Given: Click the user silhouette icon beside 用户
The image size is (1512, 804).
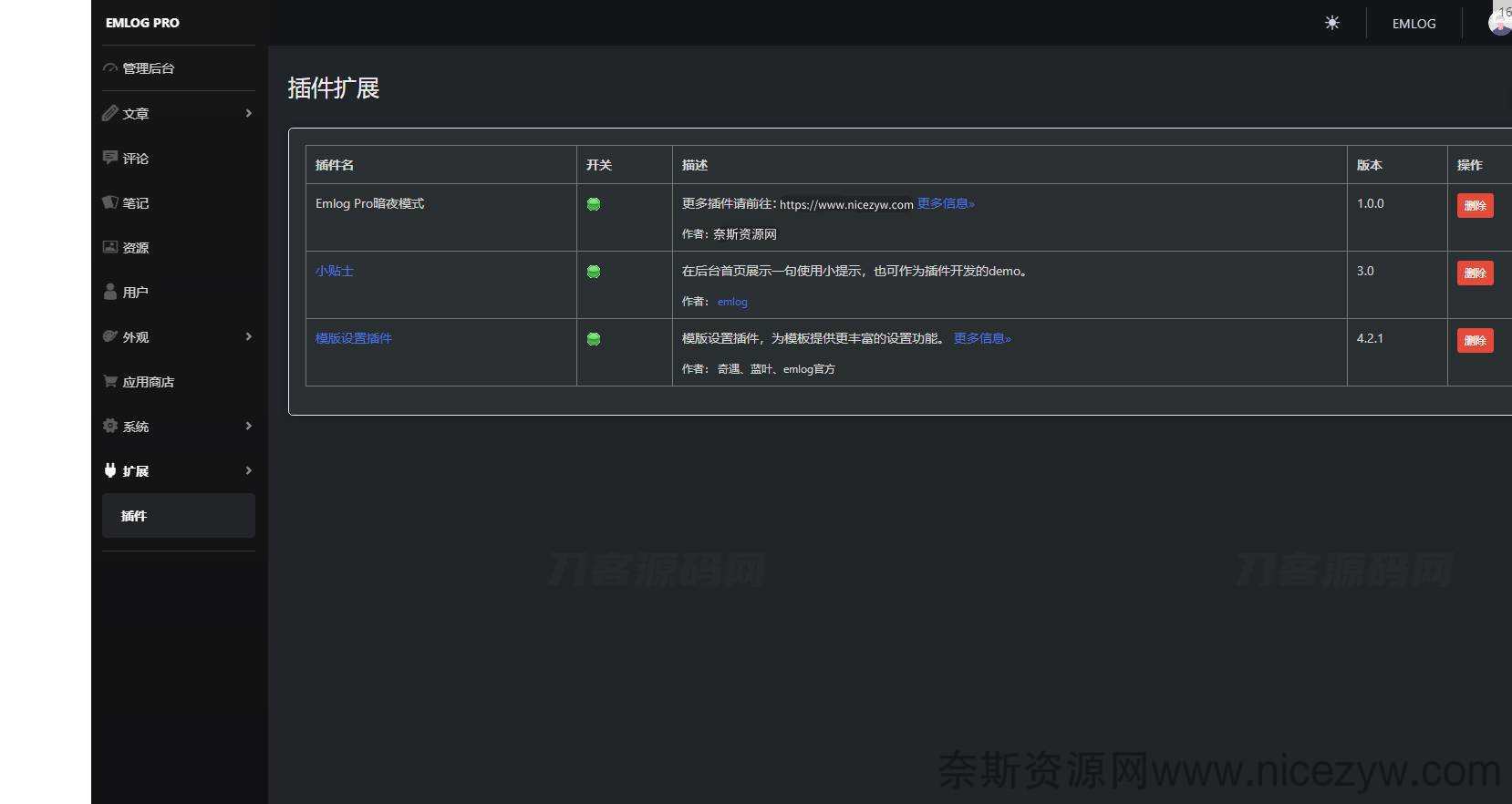Looking at the screenshot, I should tap(110, 292).
